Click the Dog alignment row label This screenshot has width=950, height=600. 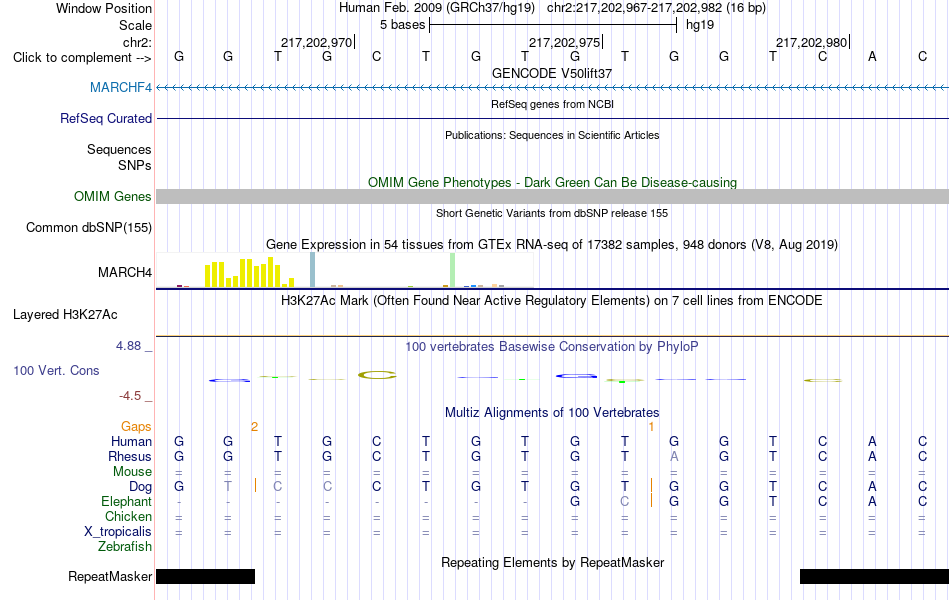coord(141,487)
